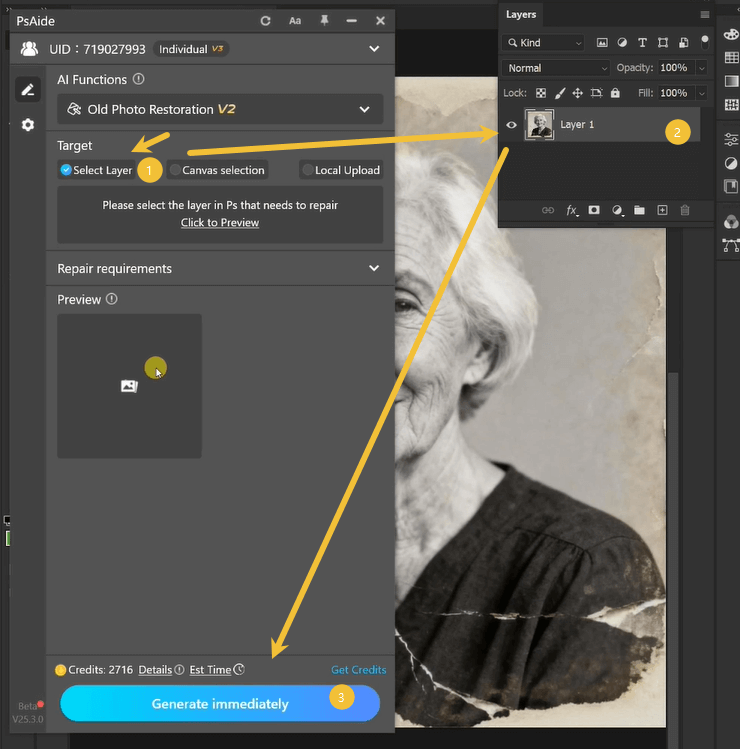Click the Opacity 100% value field
This screenshot has width=740, height=749.
point(676,68)
